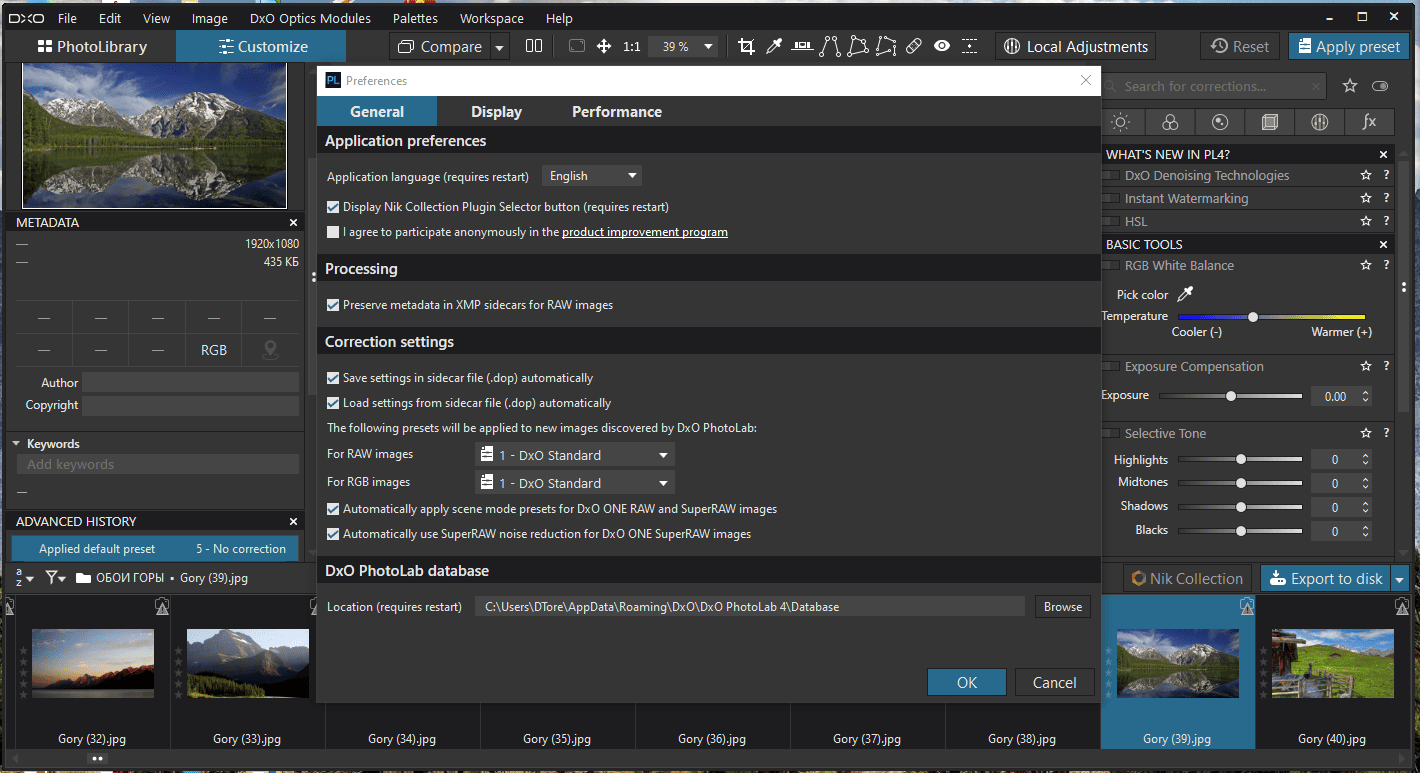Open the For RAW images preset dropdown
The width and height of the screenshot is (1420, 773).
pos(575,455)
